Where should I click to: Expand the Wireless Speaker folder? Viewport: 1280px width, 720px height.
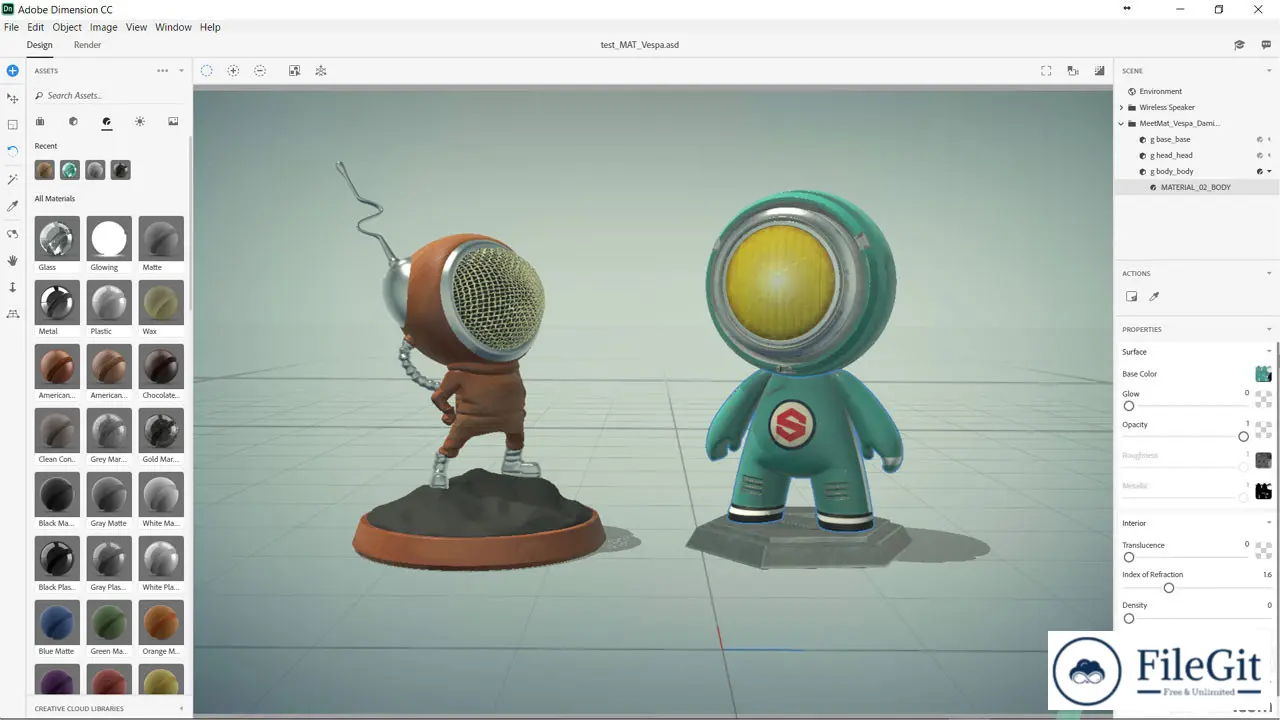(x=1121, y=107)
